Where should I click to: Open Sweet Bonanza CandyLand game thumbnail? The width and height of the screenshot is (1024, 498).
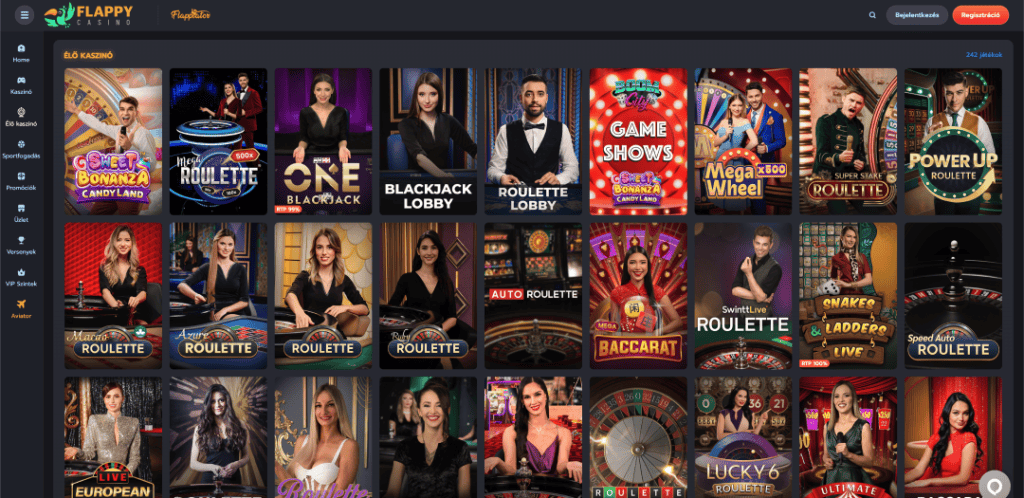[x=113, y=142]
